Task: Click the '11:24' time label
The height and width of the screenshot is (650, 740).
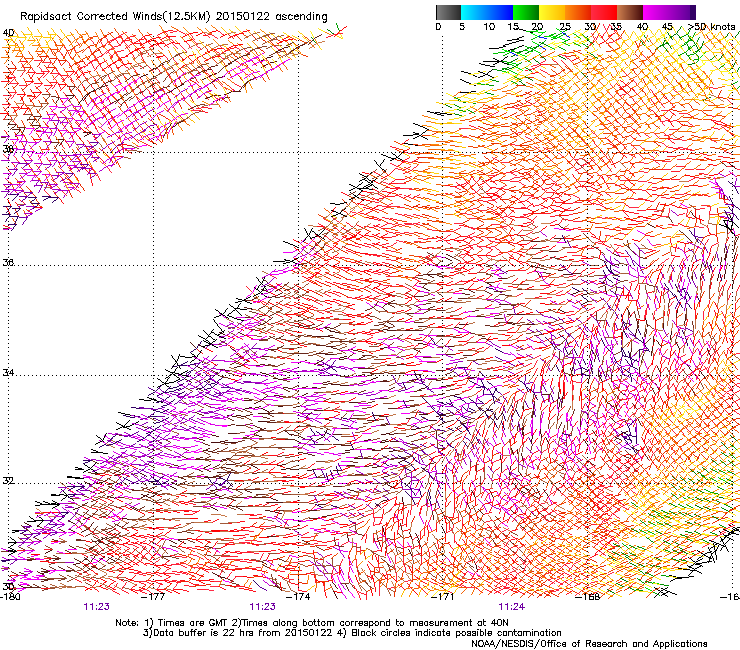Action: pos(512,607)
